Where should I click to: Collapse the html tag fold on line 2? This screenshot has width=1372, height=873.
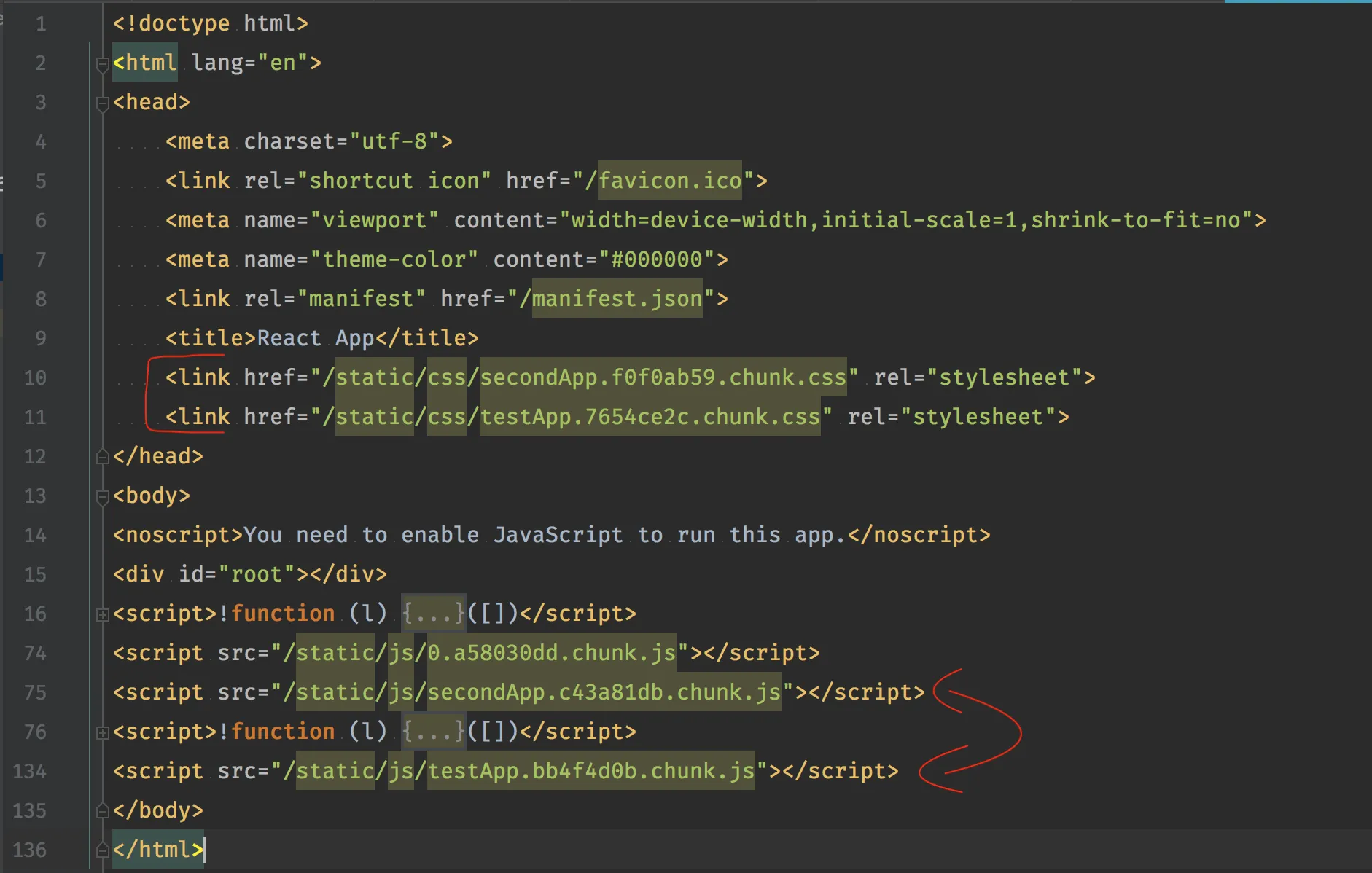click(102, 64)
